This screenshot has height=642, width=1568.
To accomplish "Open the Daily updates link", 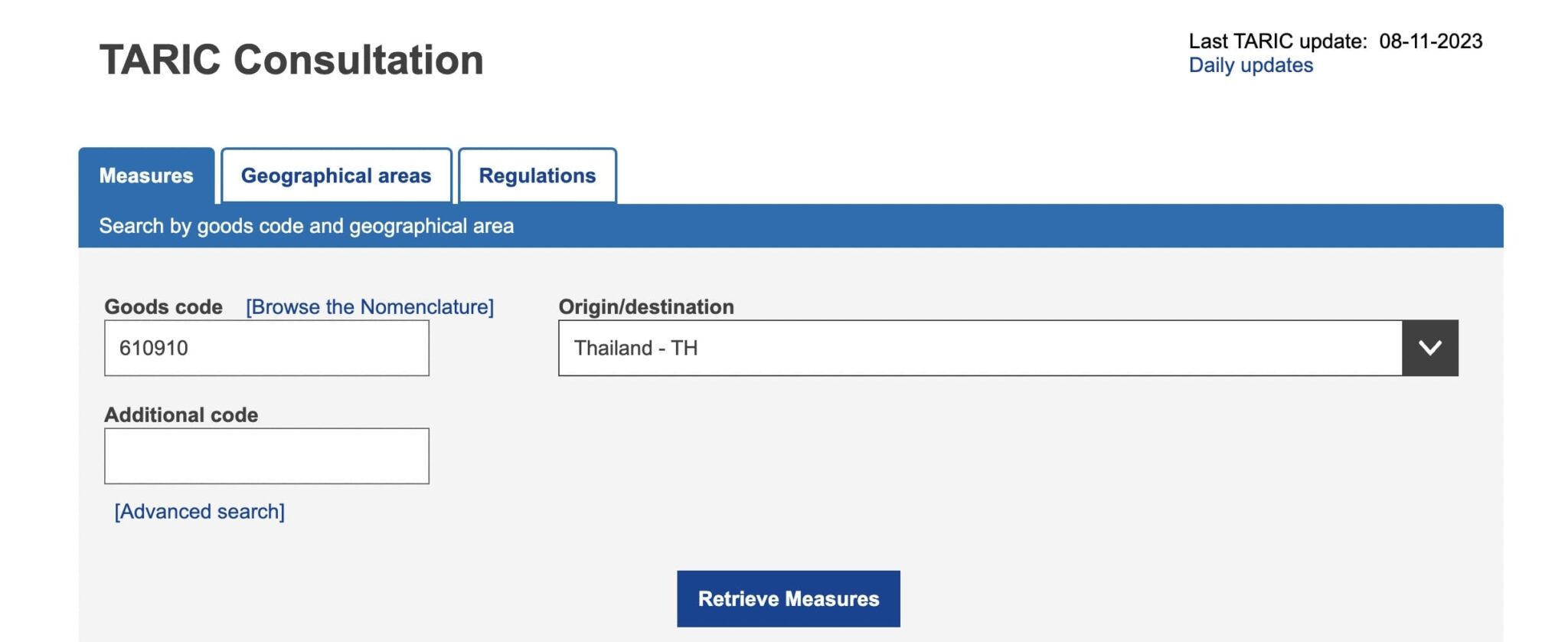I will click(x=1250, y=65).
